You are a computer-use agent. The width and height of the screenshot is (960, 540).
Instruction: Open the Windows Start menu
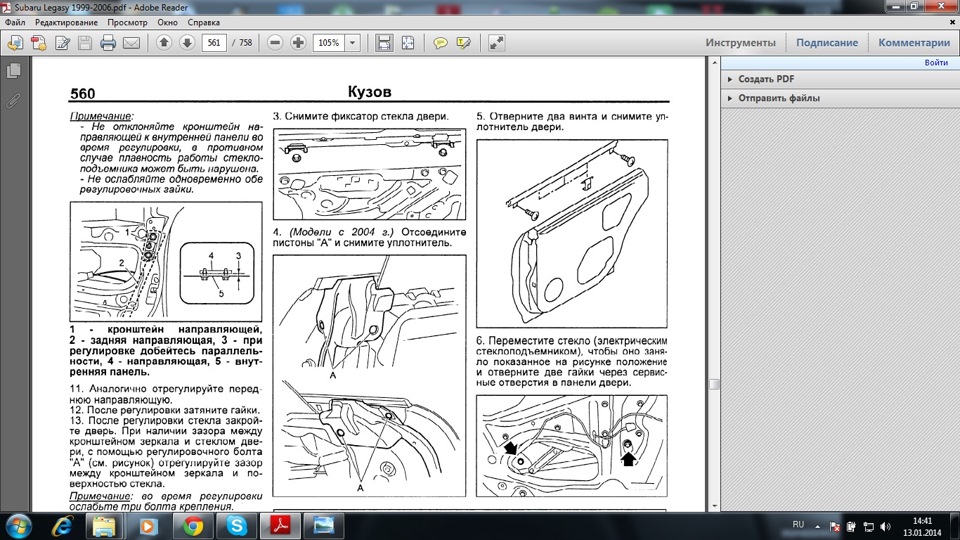coord(18,527)
